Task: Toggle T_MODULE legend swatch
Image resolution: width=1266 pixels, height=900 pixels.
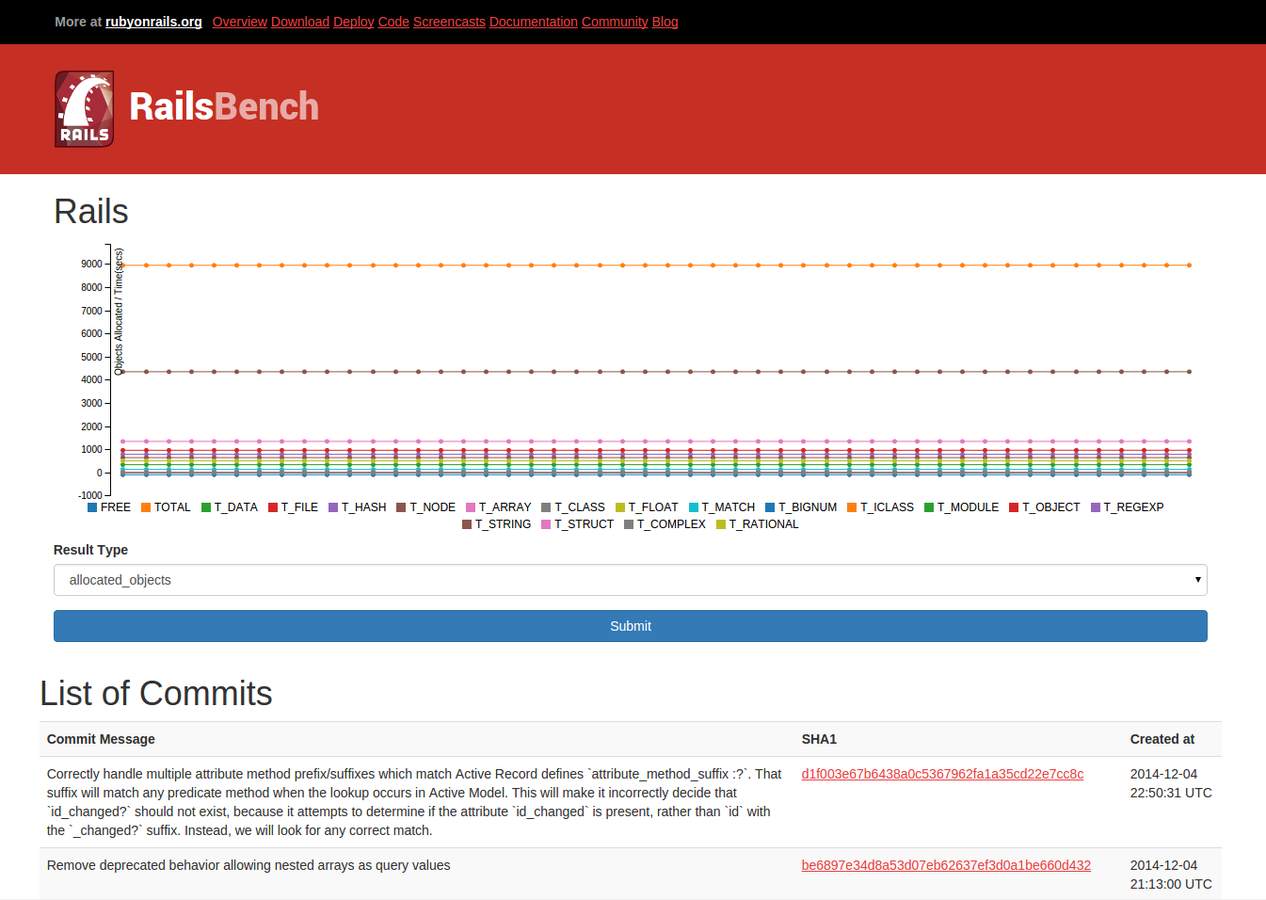Action: (x=929, y=508)
